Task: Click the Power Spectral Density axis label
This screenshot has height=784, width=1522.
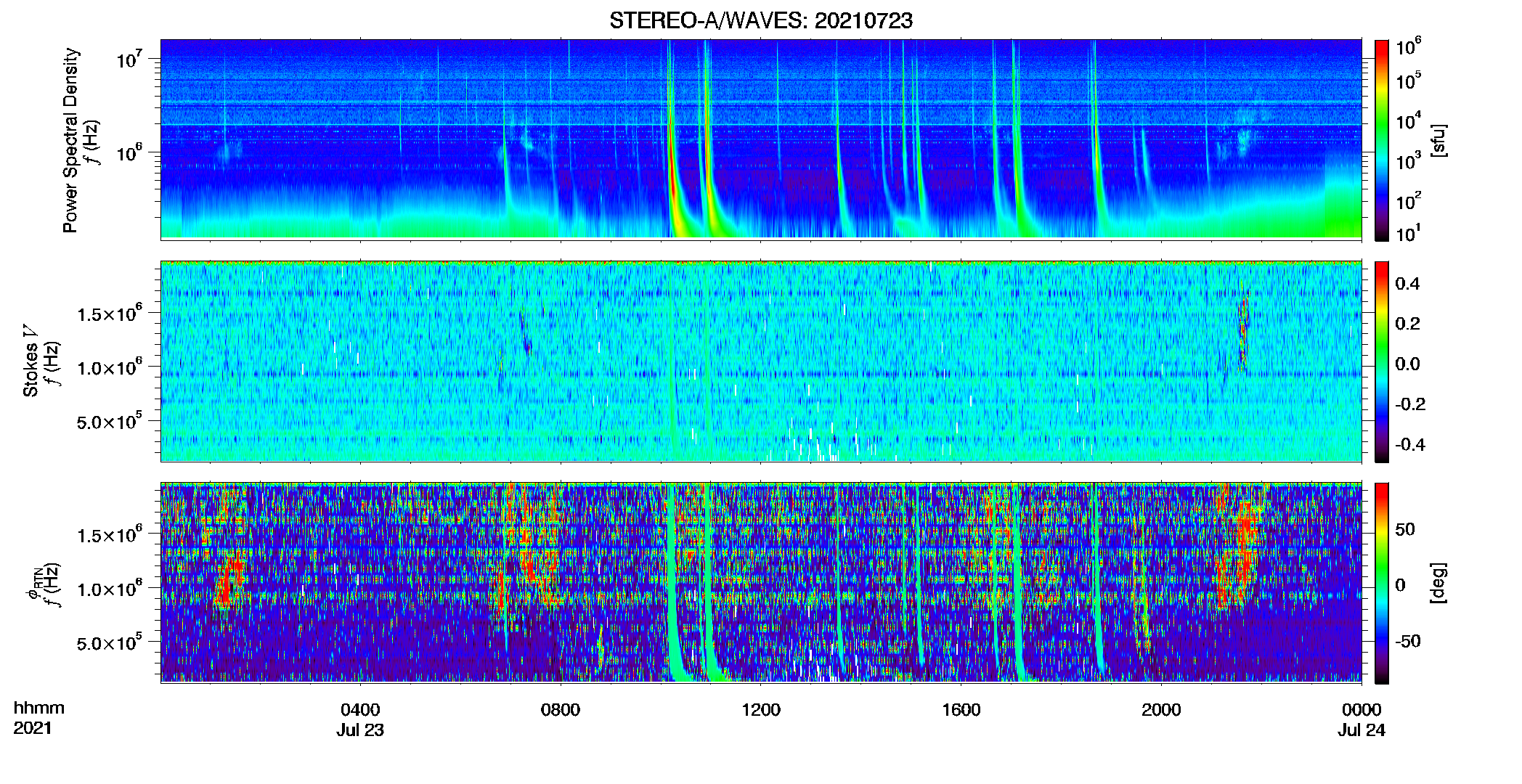Action: tap(70, 140)
